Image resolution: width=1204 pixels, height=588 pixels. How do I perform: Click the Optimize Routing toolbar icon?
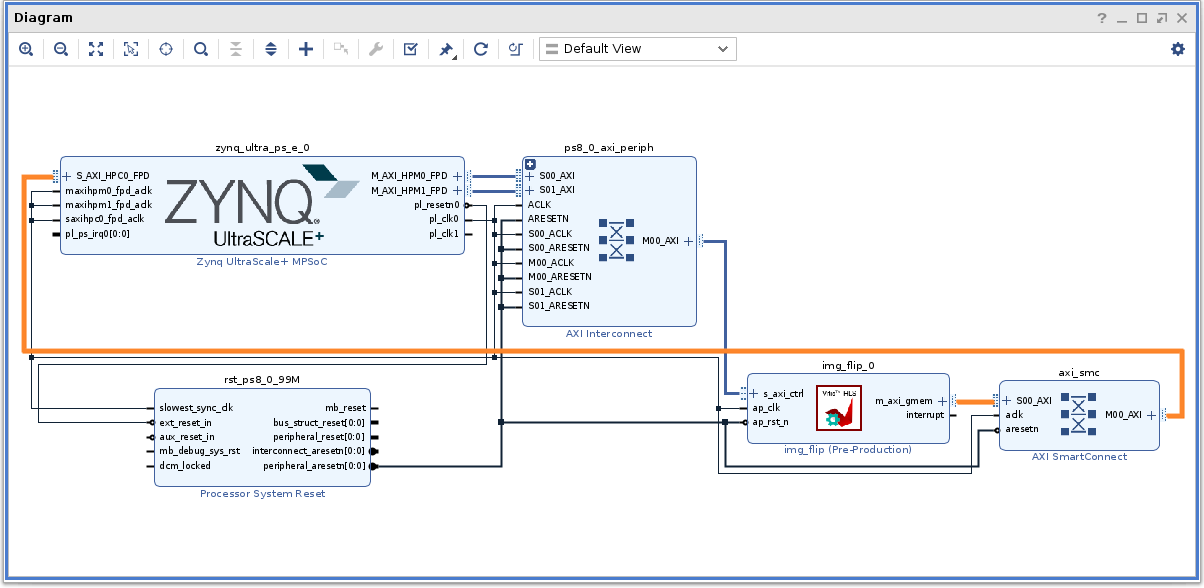[x=515, y=48]
